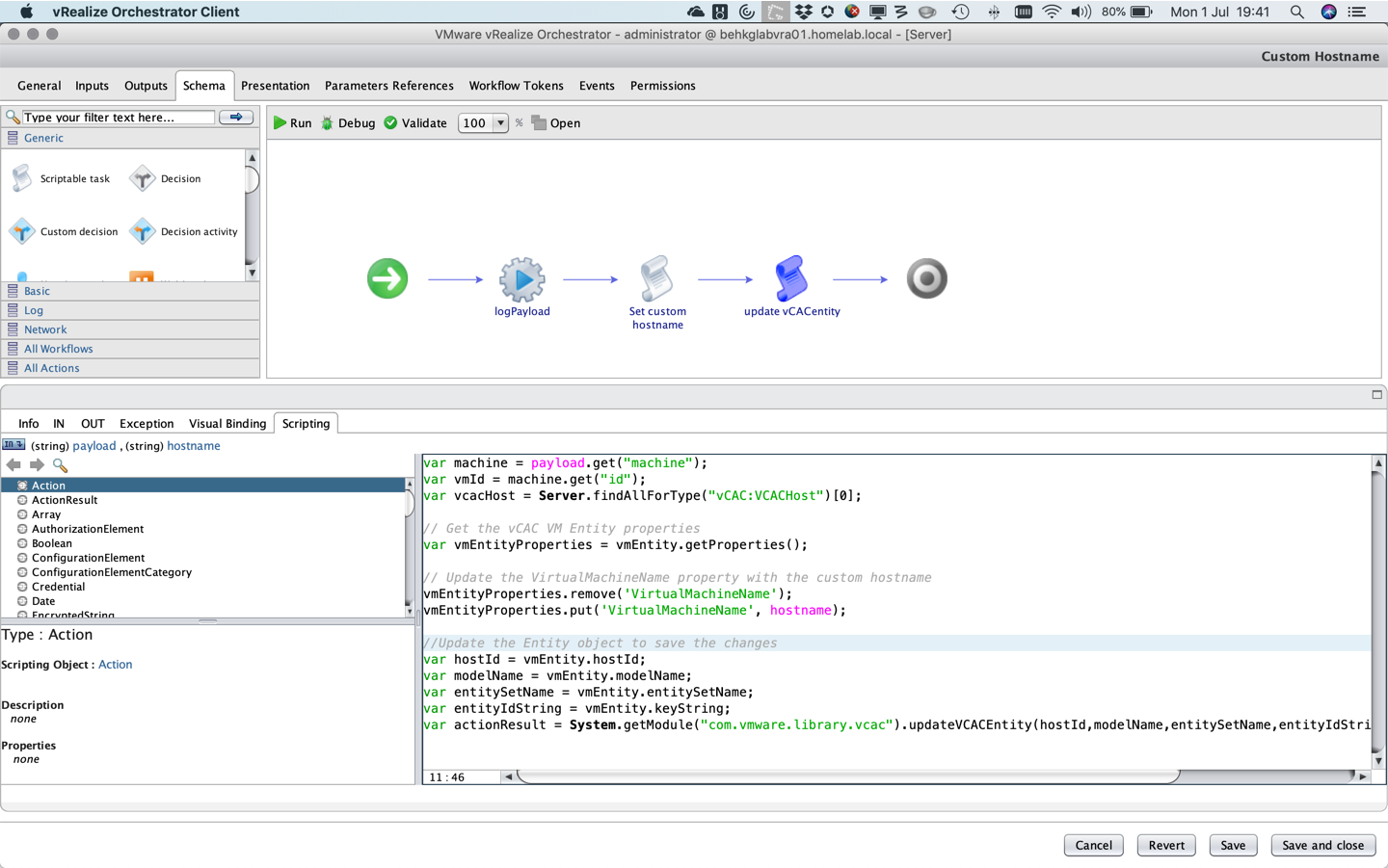Open the OUT bindings tab

tap(93, 424)
